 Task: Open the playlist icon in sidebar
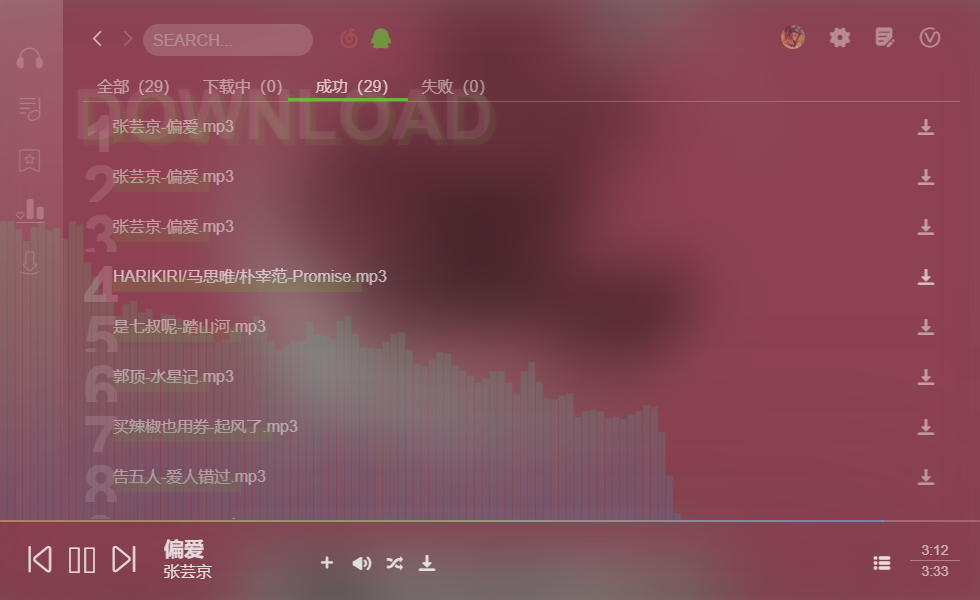29,109
